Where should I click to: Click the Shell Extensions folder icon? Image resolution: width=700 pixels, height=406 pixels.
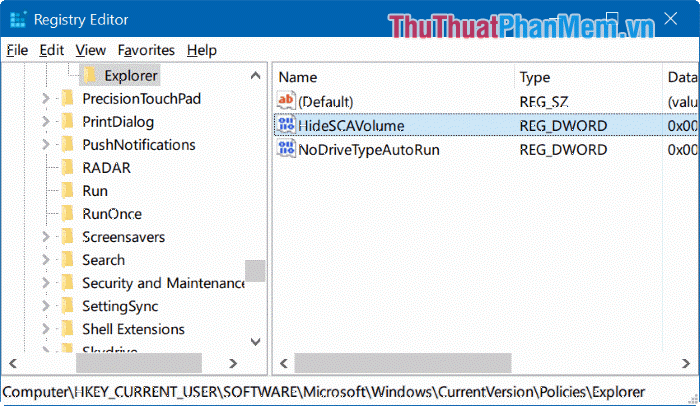pyautogui.click(x=67, y=329)
